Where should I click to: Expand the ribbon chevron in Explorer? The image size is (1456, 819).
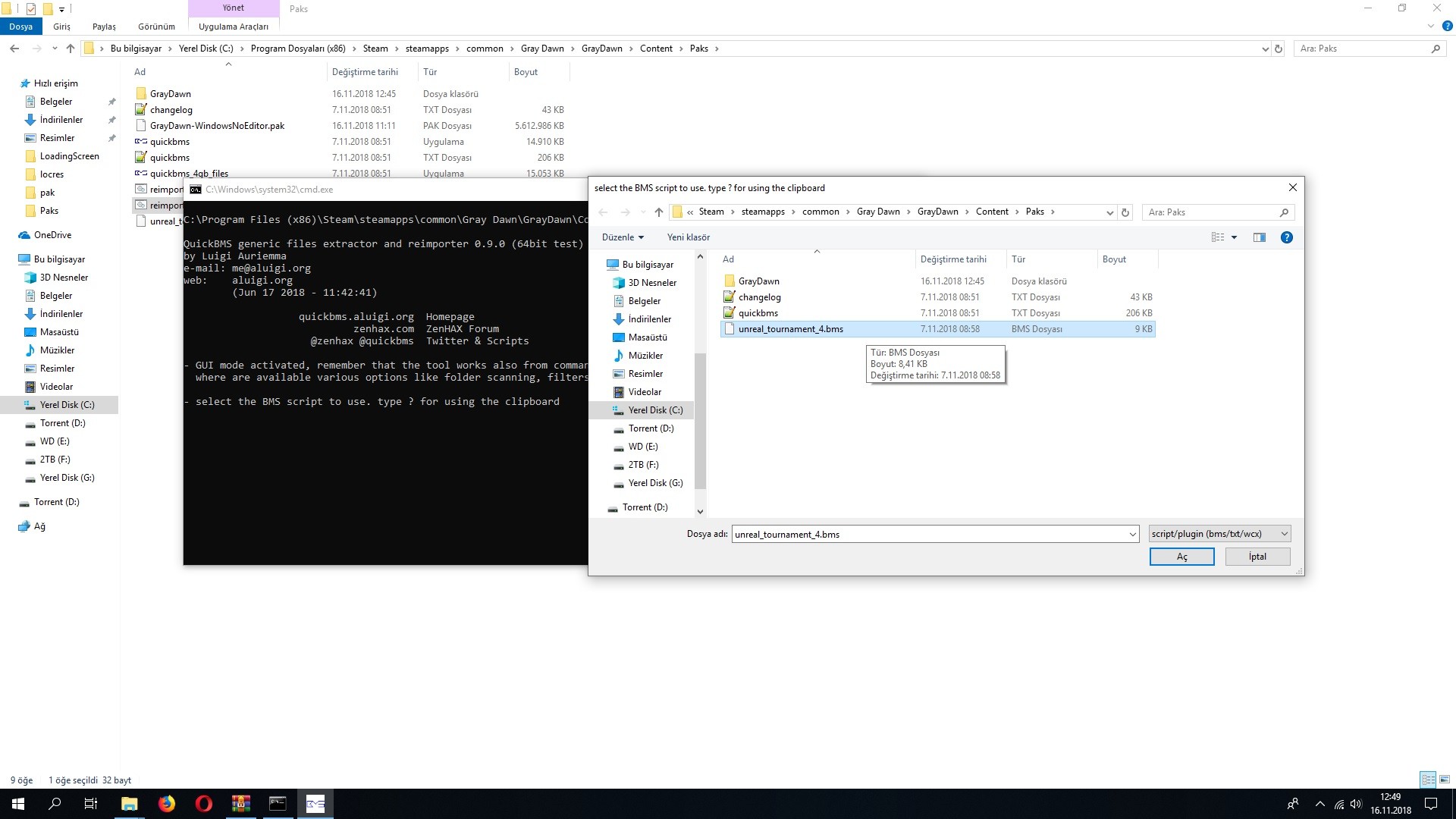(x=1431, y=26)
